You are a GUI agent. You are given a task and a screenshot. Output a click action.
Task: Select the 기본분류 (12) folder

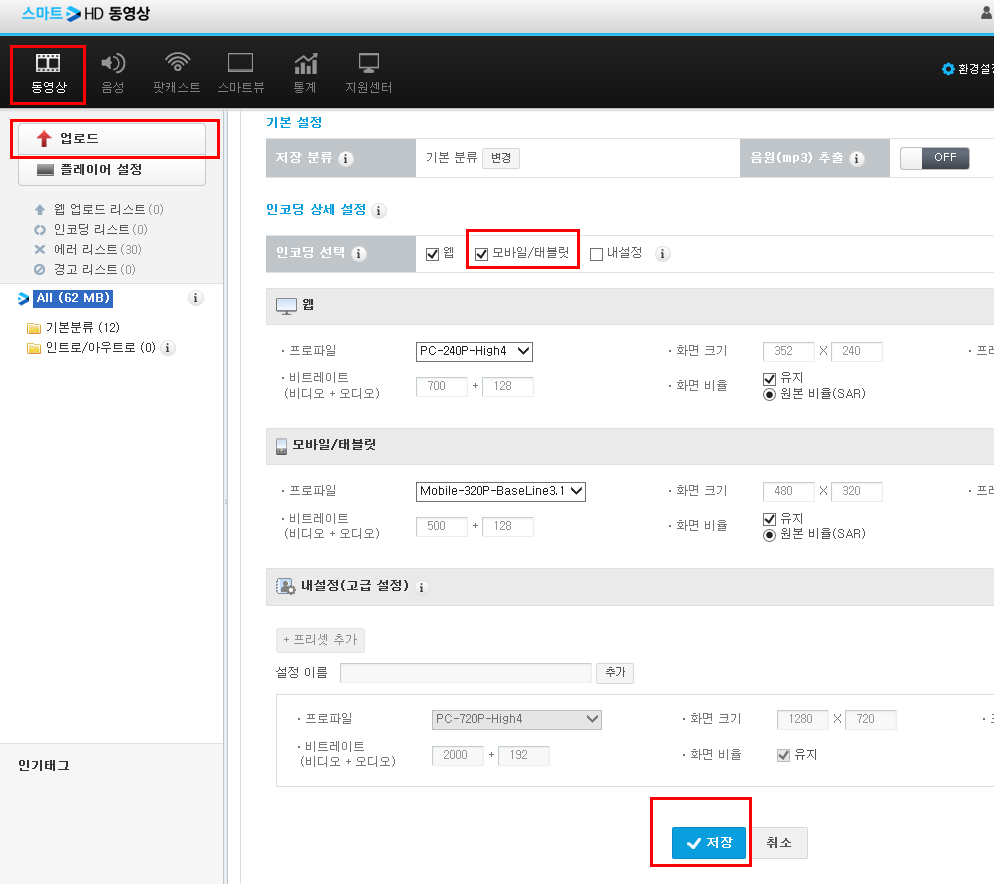point(74,327)
